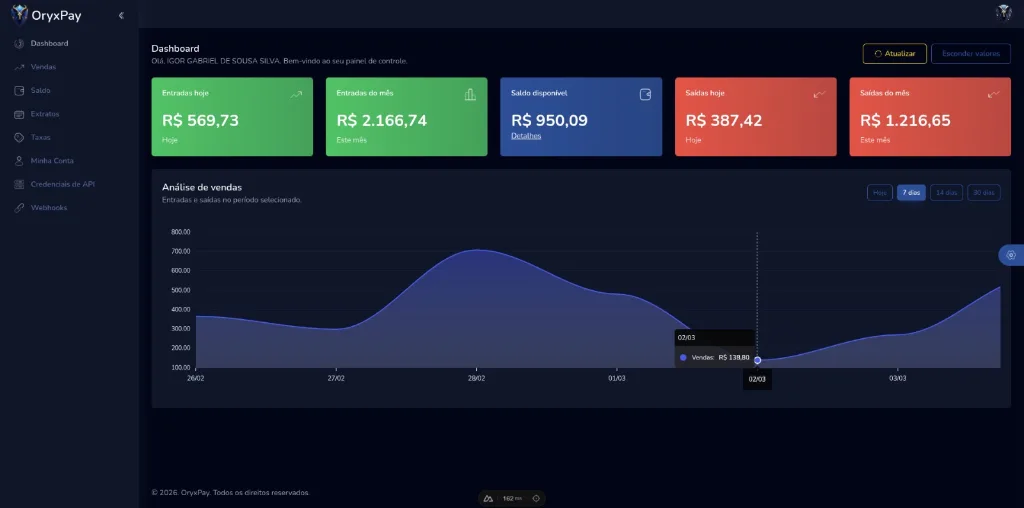
Task: Click the 26/02 x-axis date label
Action: point(196,378)
